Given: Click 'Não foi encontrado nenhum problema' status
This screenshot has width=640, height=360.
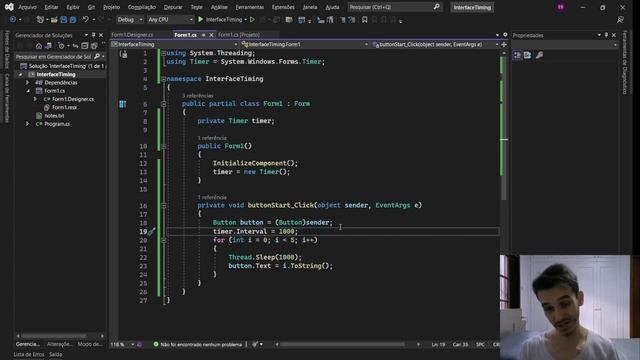Looking at the screenshot, I should [x=198, y=344].
